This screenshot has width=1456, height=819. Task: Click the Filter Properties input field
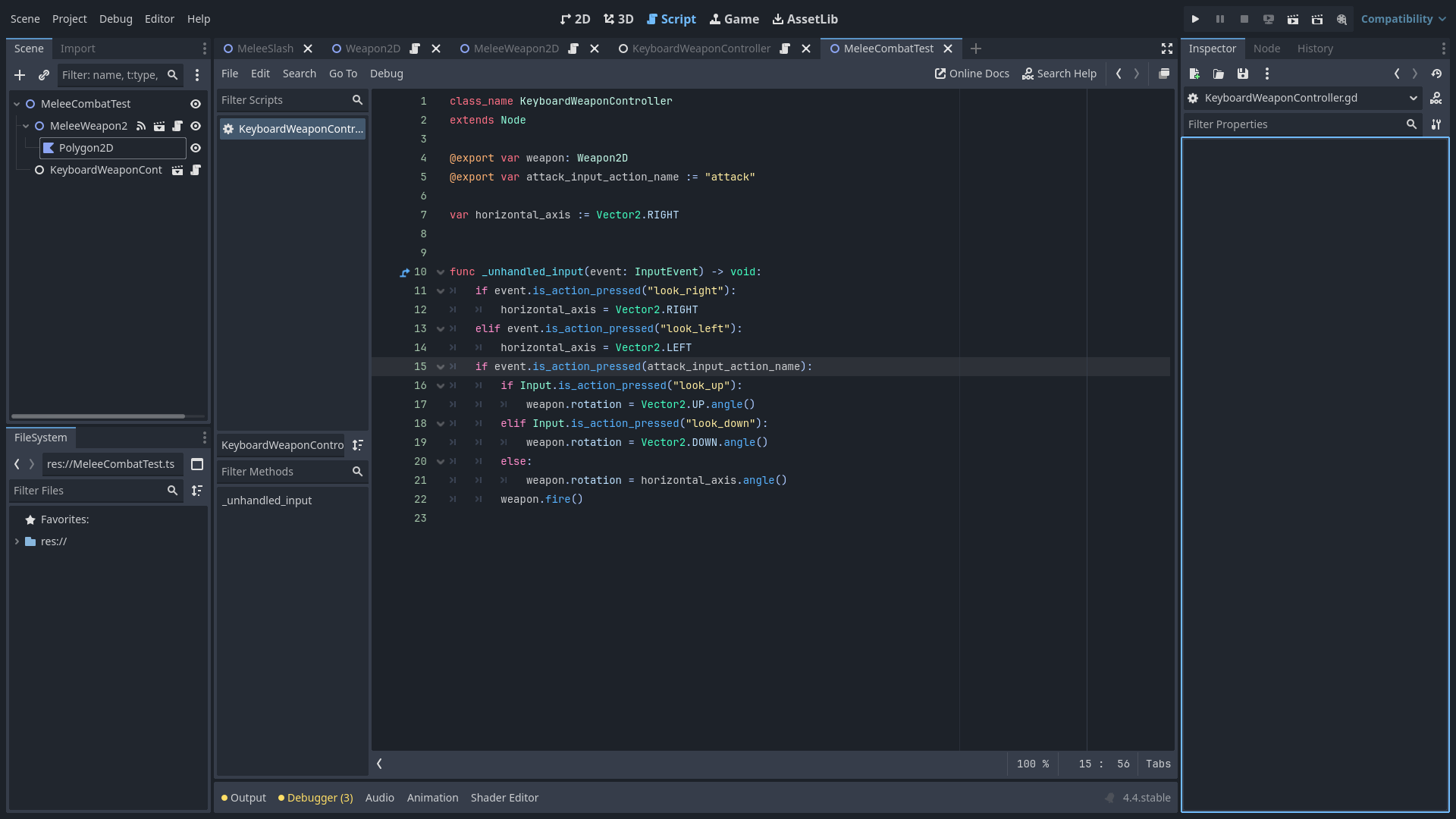pos(1293,124)
